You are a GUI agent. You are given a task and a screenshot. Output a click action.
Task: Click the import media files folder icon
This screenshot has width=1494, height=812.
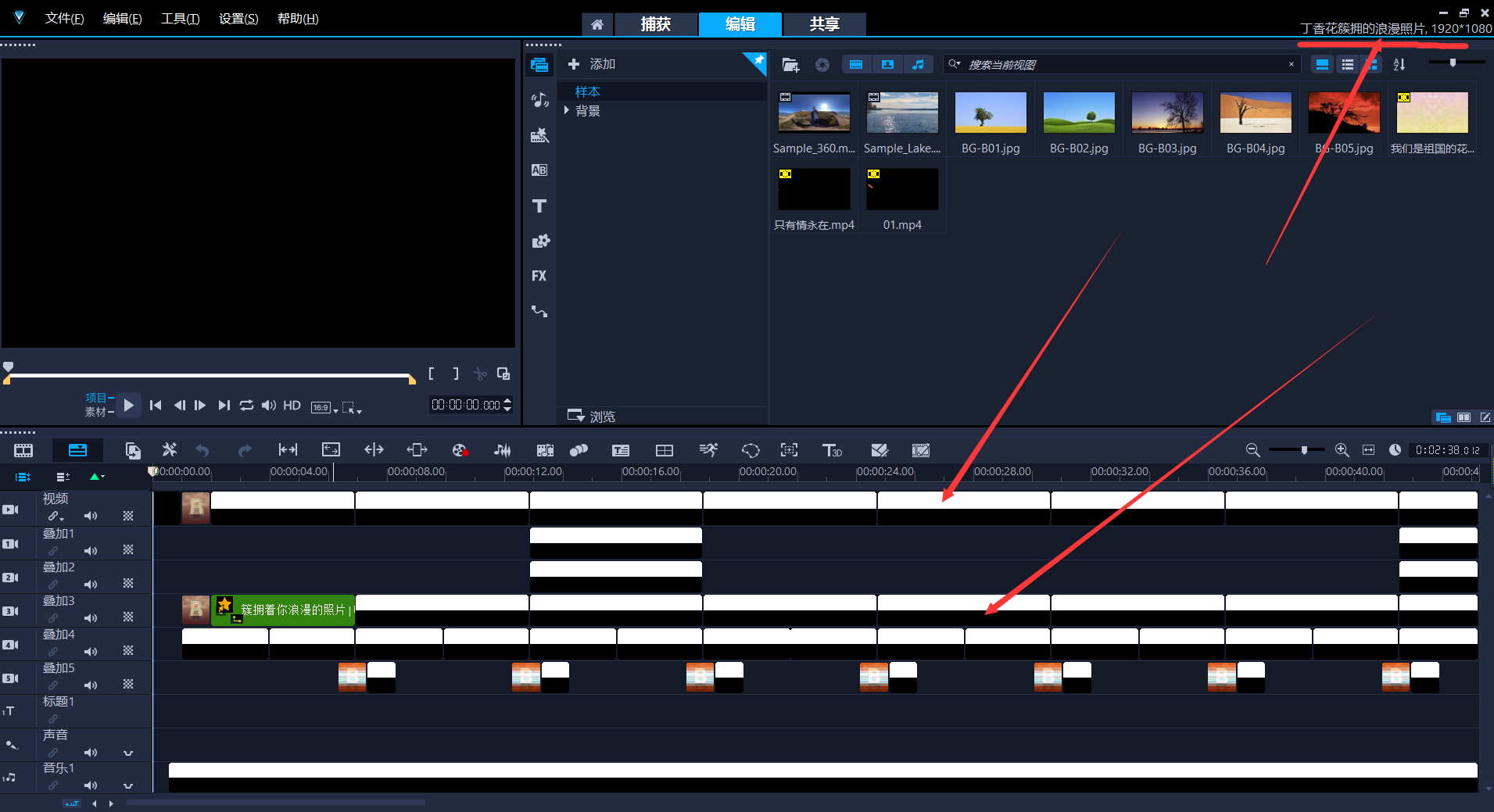790,65
